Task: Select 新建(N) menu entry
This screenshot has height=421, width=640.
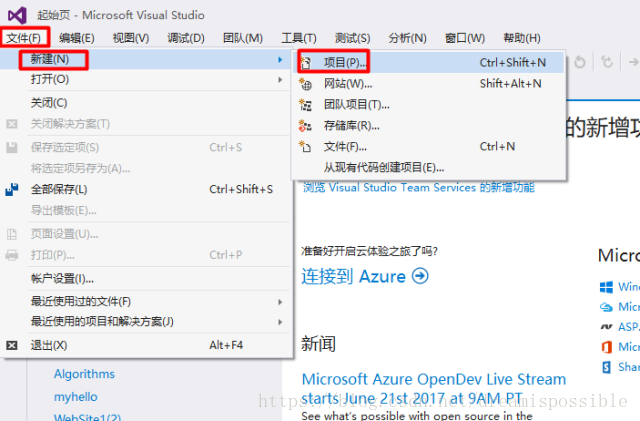Action: [x=146, y=60]
